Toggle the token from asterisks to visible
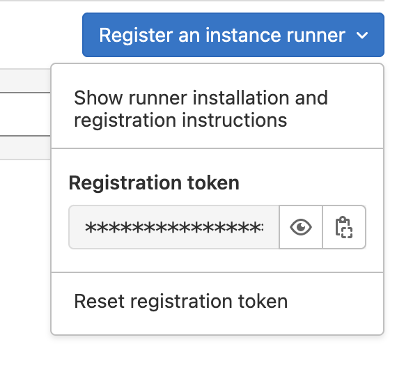398x366 pixels. tap(301, 227)
